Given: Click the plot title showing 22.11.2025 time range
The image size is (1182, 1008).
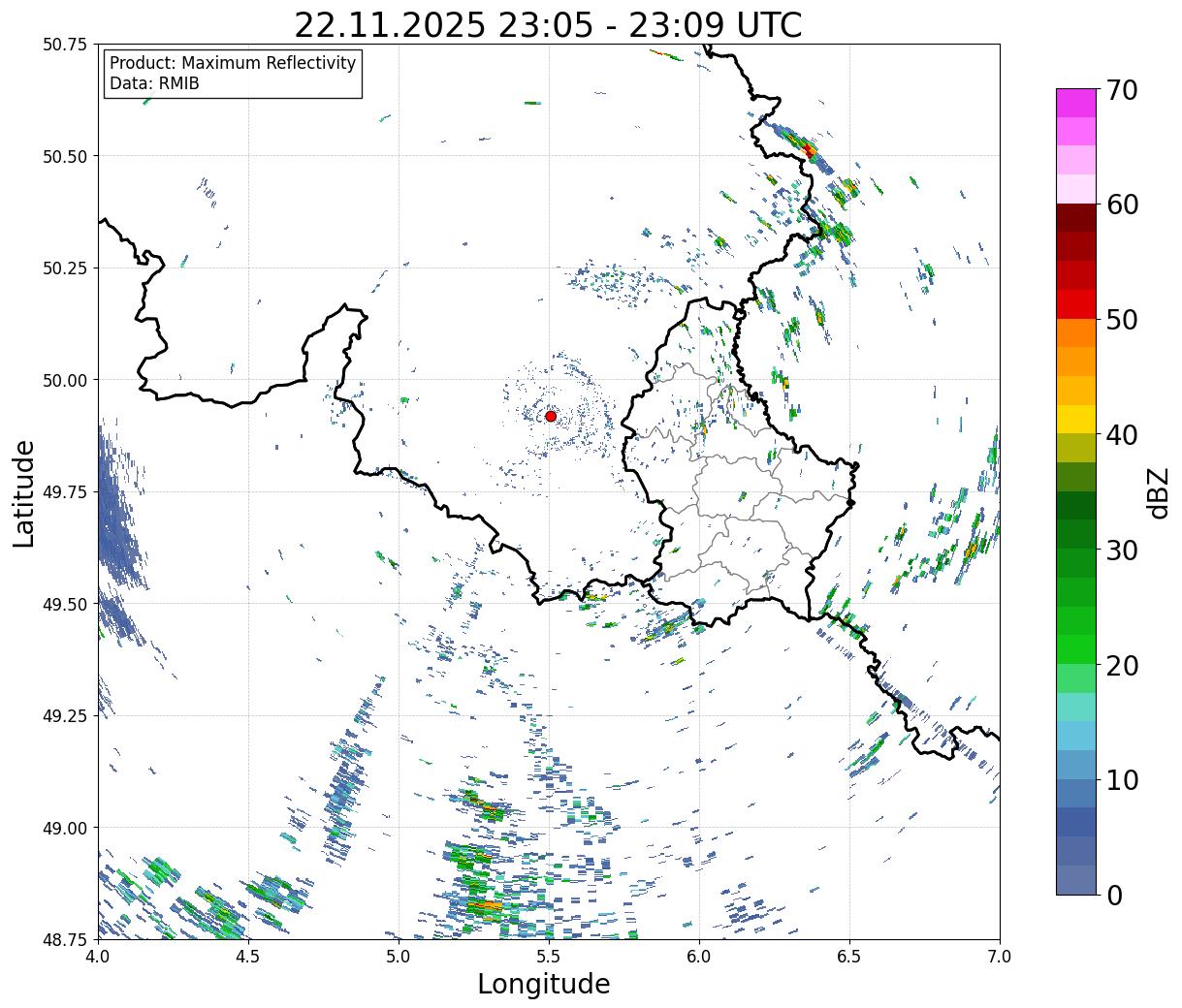Looking at the screenshot, I should tap(548, 25).
